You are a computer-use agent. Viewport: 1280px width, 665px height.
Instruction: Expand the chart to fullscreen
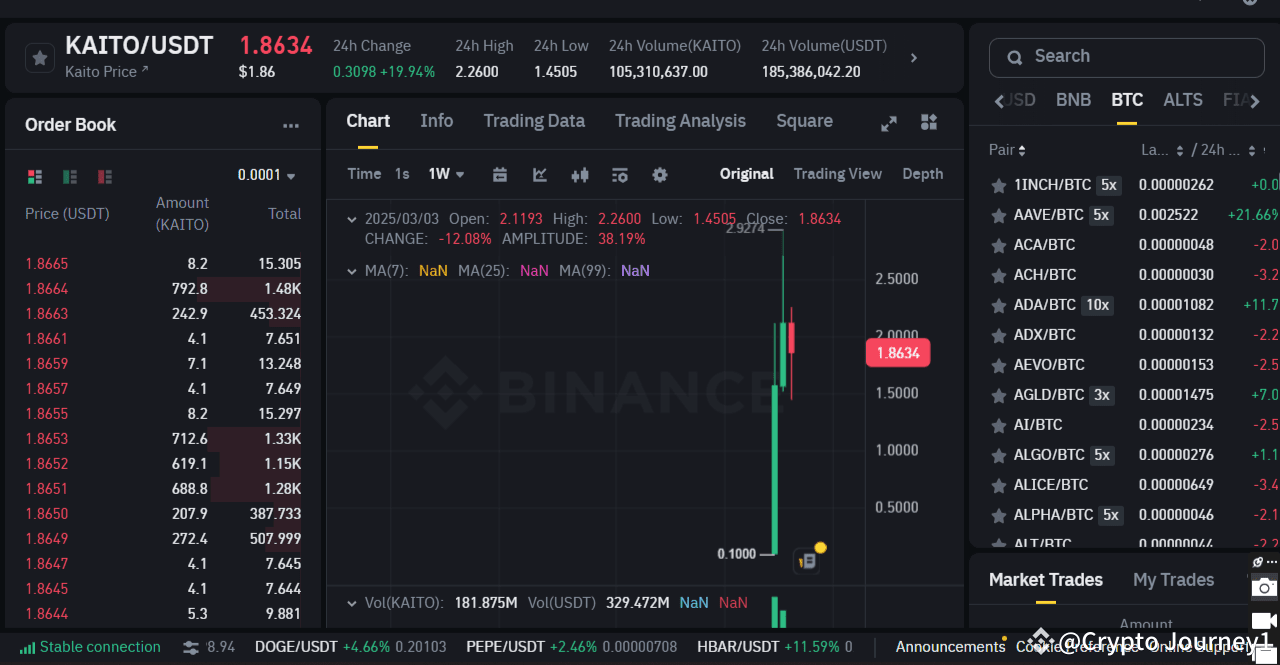[x=888, y=123]
